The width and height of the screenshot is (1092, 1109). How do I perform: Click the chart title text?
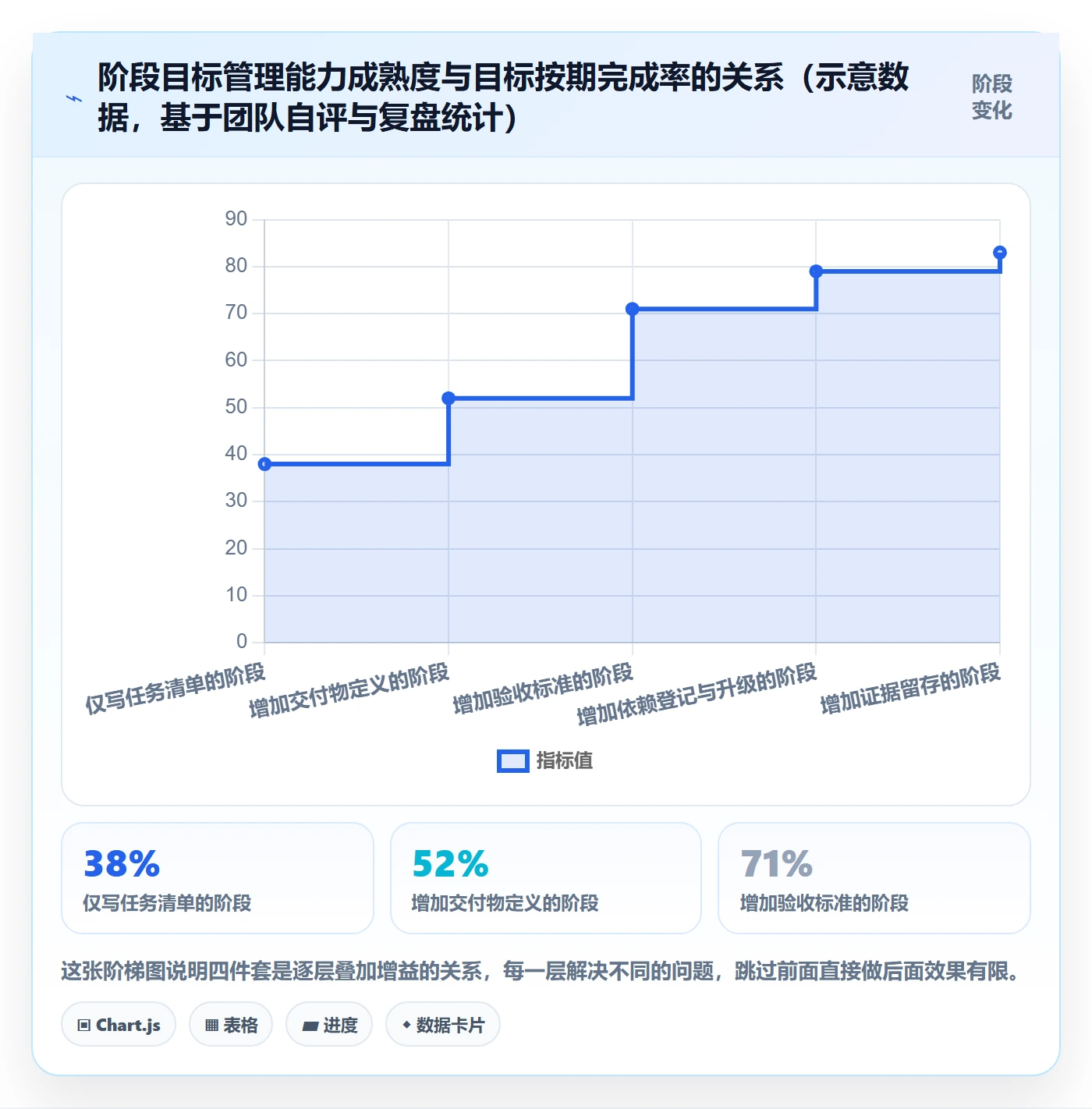[x=503, y=97]
